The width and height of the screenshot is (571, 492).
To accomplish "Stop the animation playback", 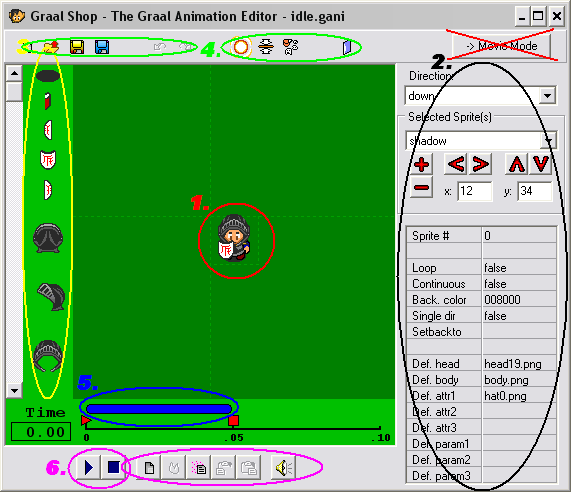I will tap(113, 467).
